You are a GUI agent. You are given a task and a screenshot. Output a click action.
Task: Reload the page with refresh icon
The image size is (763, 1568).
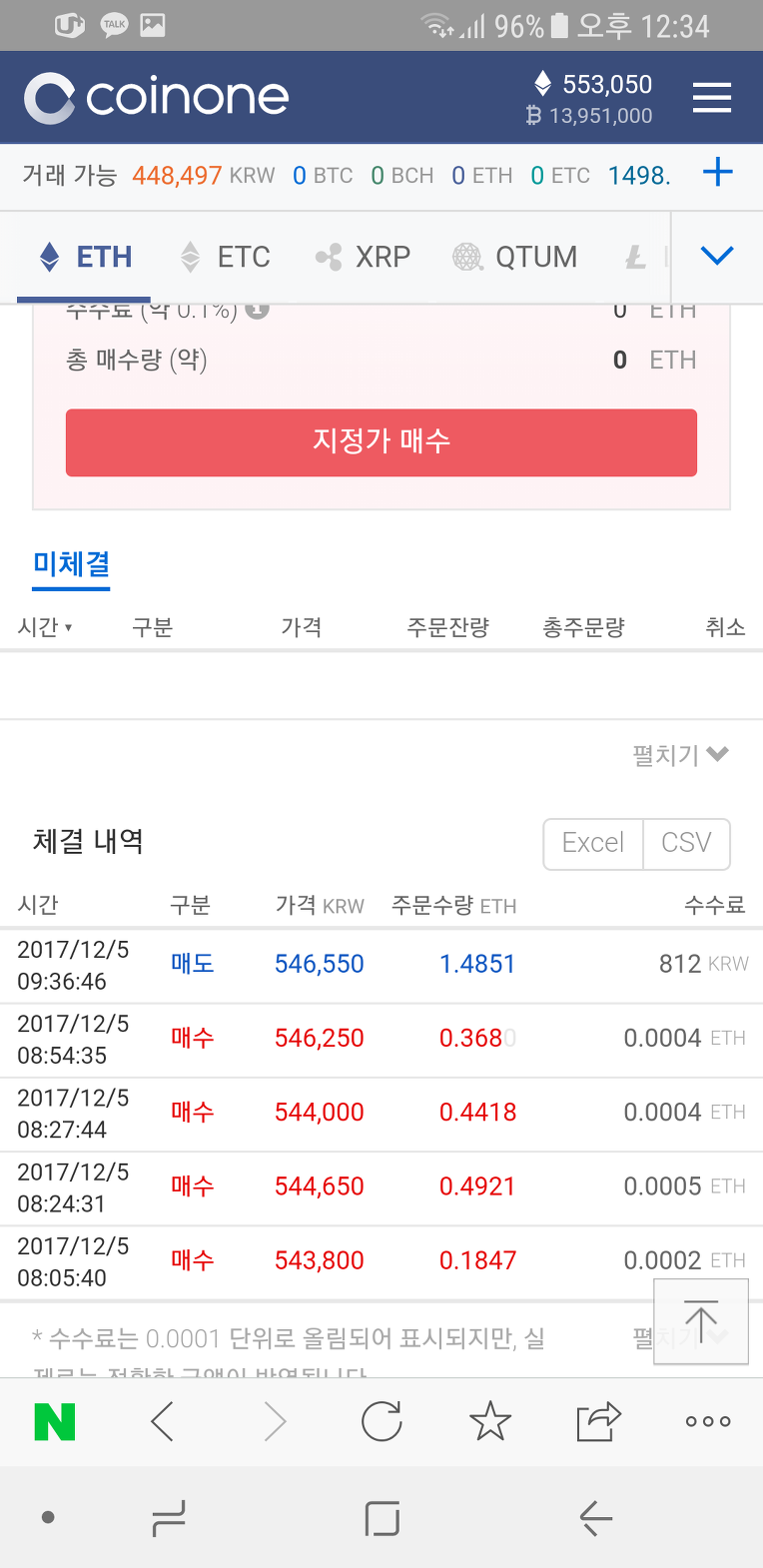tap(381, 1421)
